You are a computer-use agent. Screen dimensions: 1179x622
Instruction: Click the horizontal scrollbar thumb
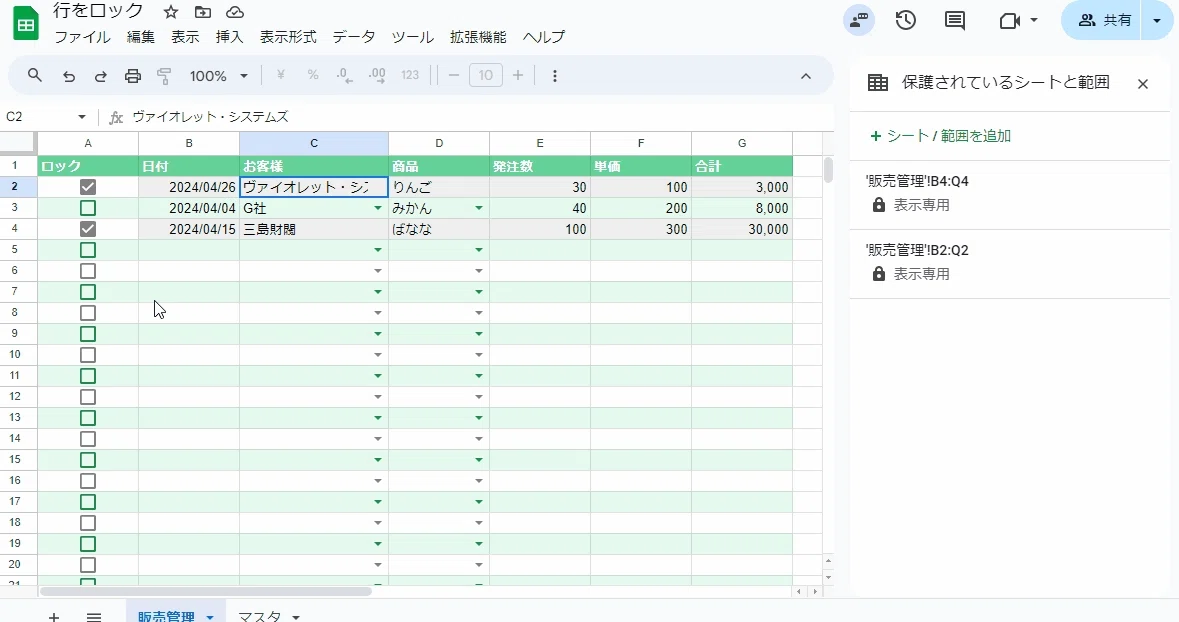(x=206, y=591)
